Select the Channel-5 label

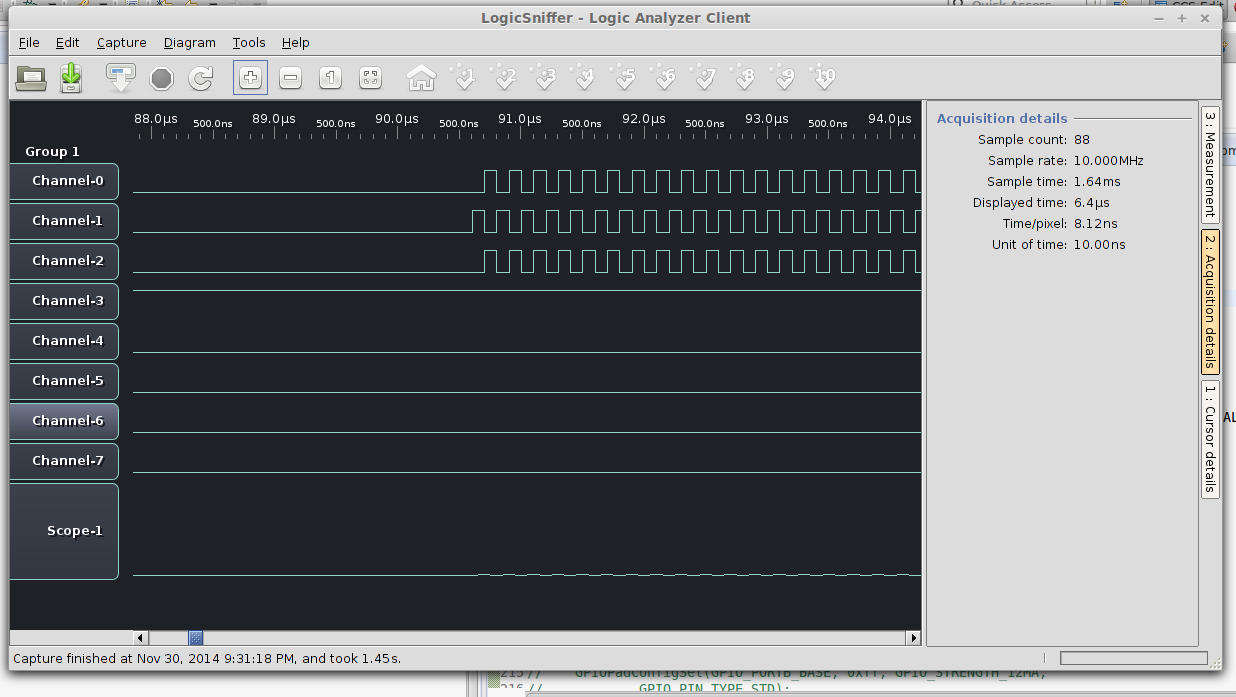tap(64, 381)
